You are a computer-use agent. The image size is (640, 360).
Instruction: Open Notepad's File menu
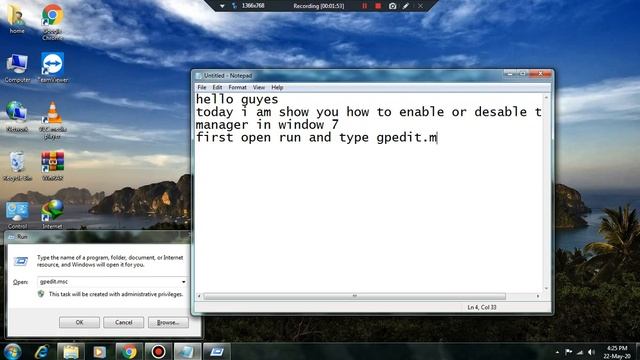[202, 87]
